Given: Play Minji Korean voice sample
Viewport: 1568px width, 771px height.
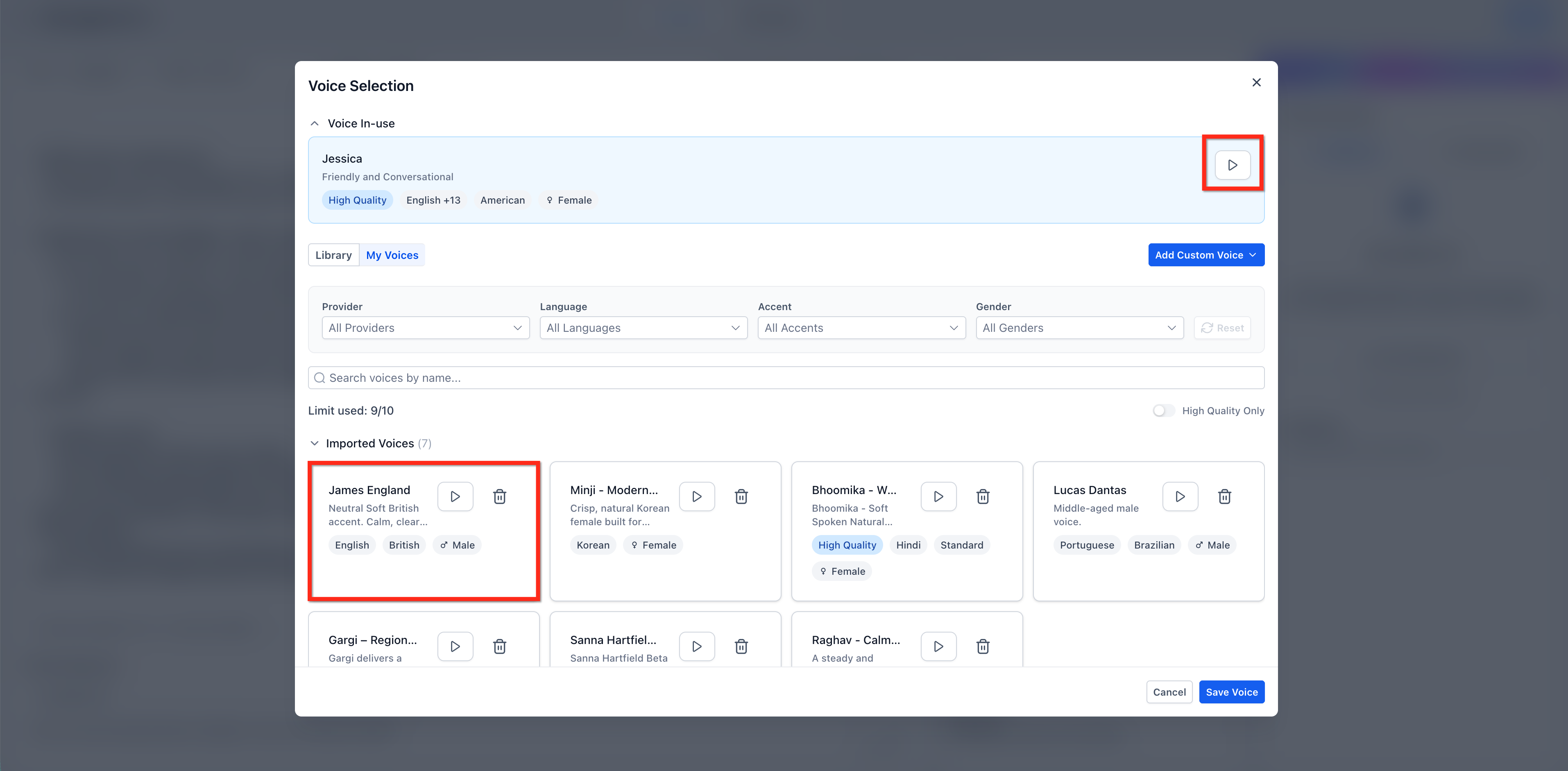Looking at the screenshot, I should coord(697,497).
